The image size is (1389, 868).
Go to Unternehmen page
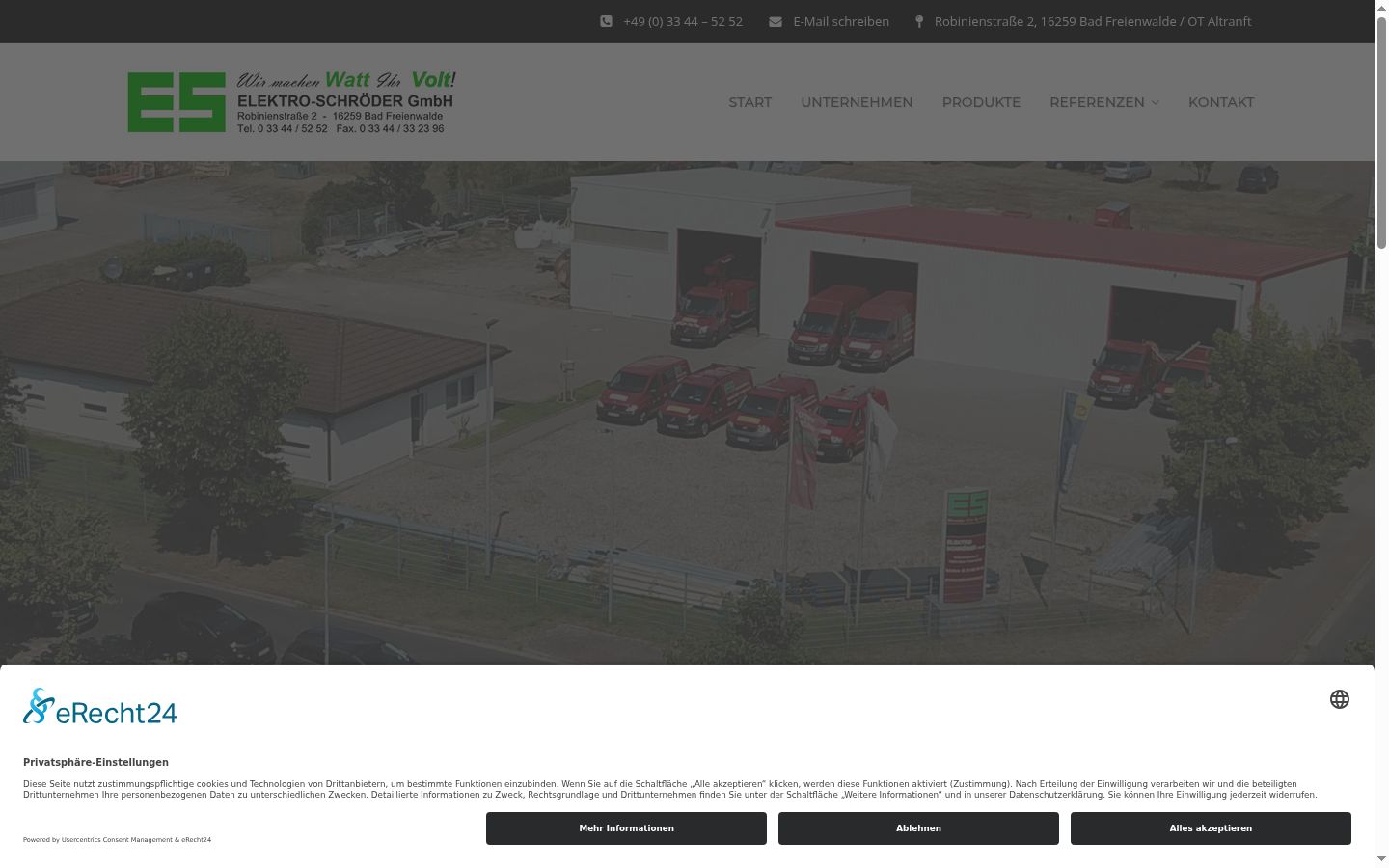pos(857,102)
